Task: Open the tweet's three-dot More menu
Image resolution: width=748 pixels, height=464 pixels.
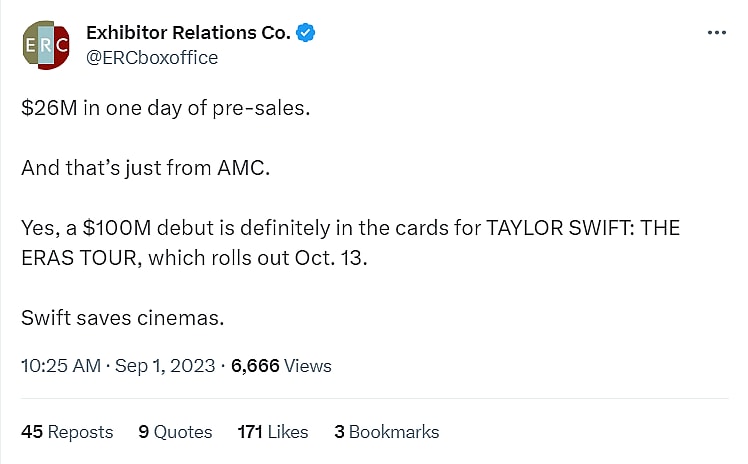Action: 716,32
